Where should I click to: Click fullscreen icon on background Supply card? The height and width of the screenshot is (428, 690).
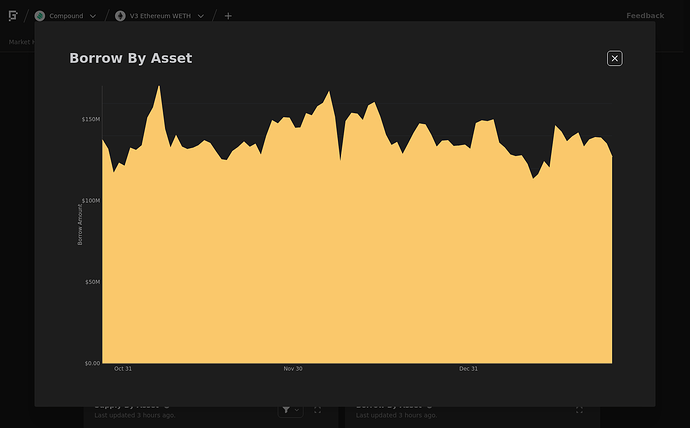(x=317, y=410)
